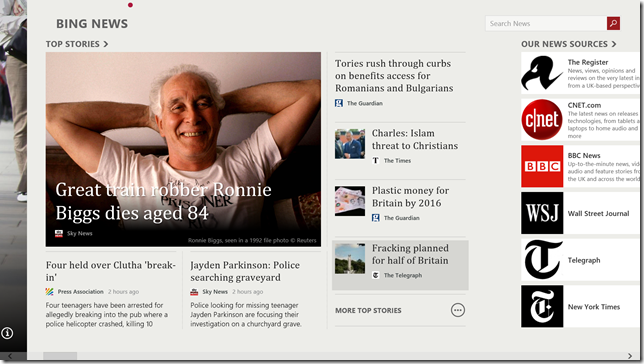Expand Our News Sources section chevron

point(614,44)
